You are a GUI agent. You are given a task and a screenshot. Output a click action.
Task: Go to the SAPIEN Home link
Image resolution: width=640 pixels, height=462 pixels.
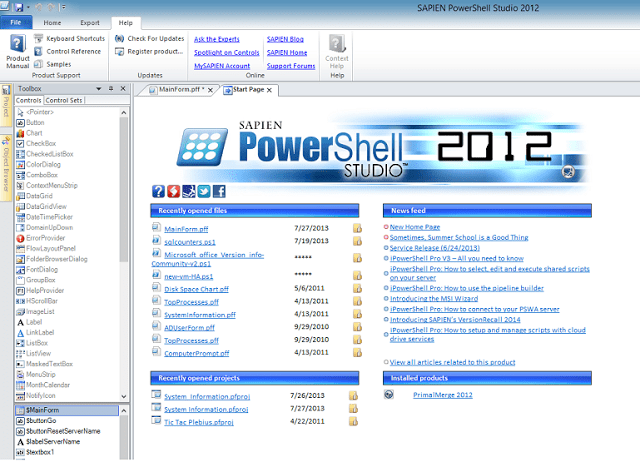coord(287,53)
